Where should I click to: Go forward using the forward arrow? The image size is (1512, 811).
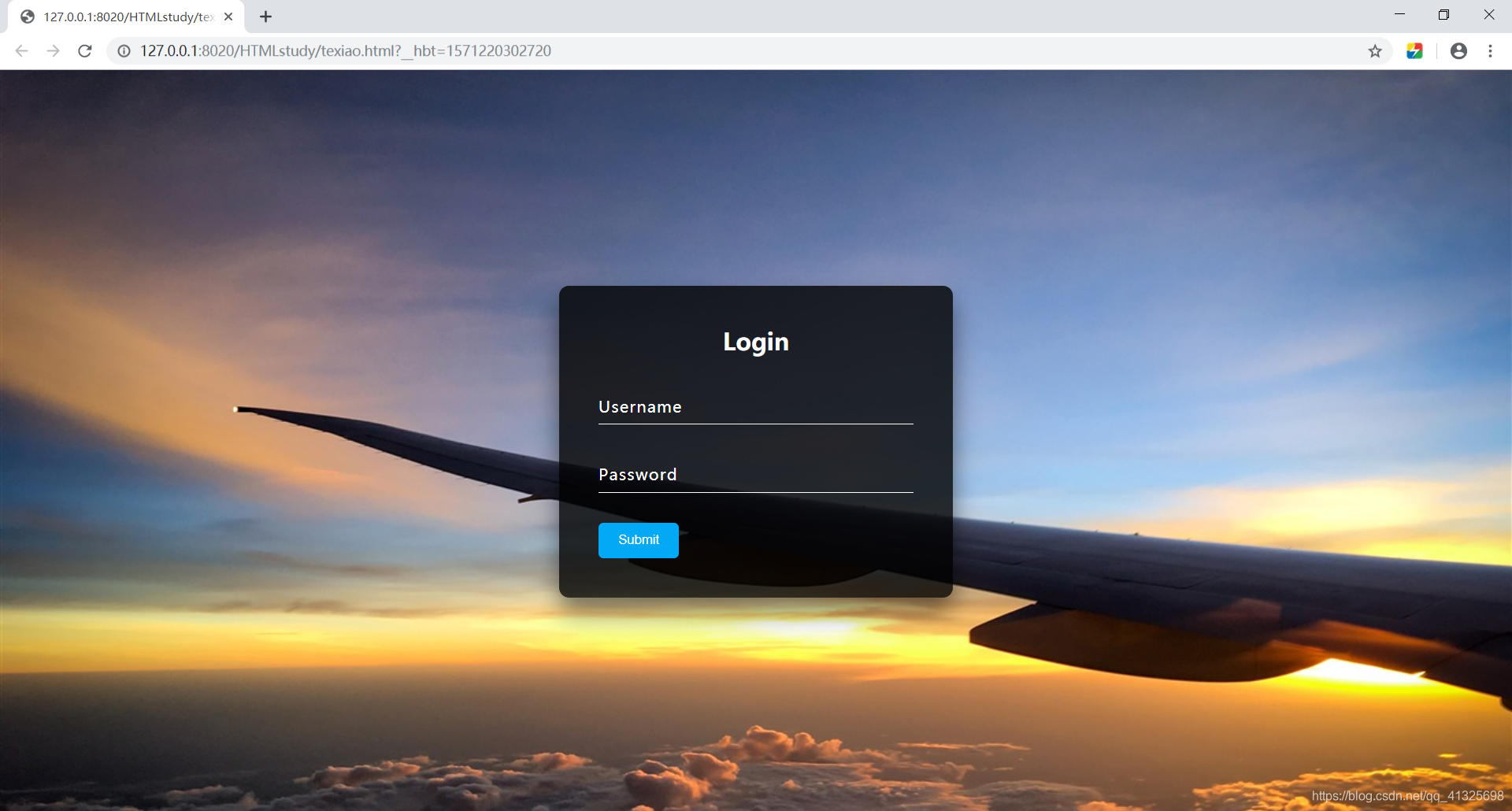click(53, 51)
